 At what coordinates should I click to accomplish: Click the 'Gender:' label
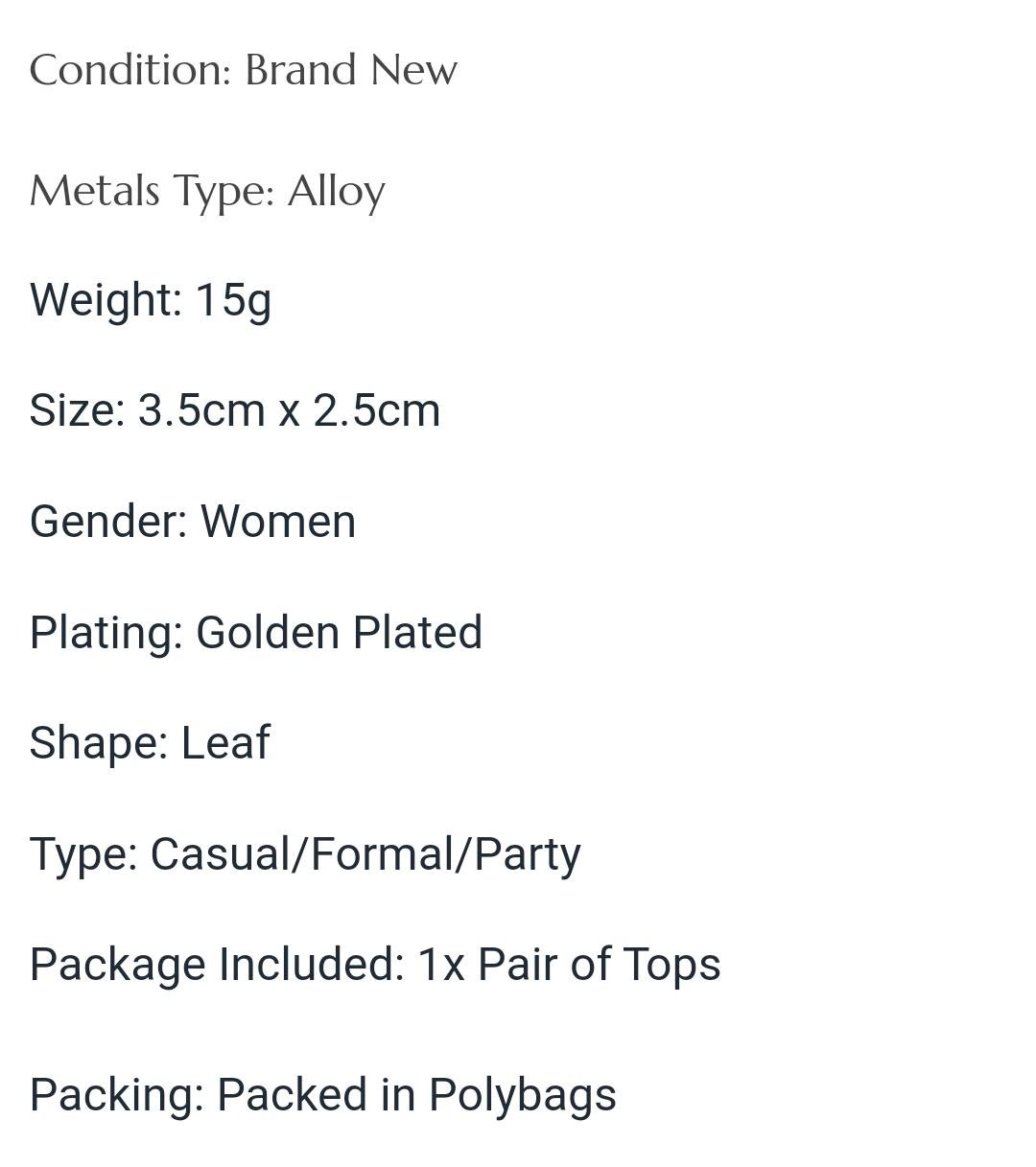pos(108,522)
